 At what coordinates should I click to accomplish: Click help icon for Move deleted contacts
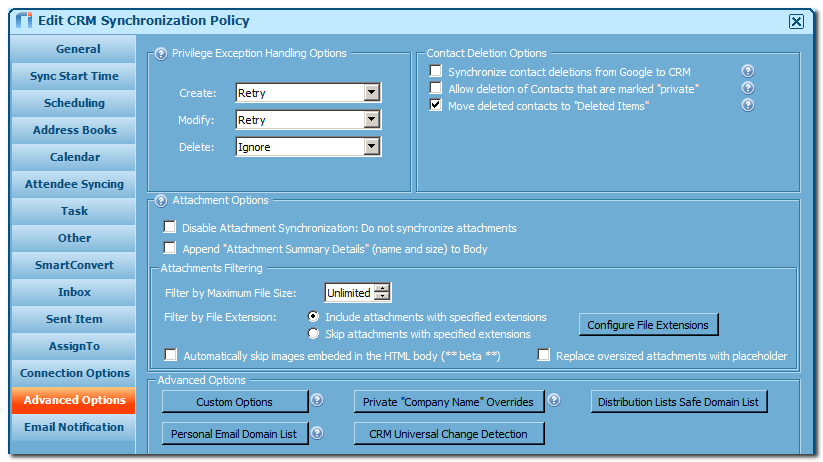748,105
